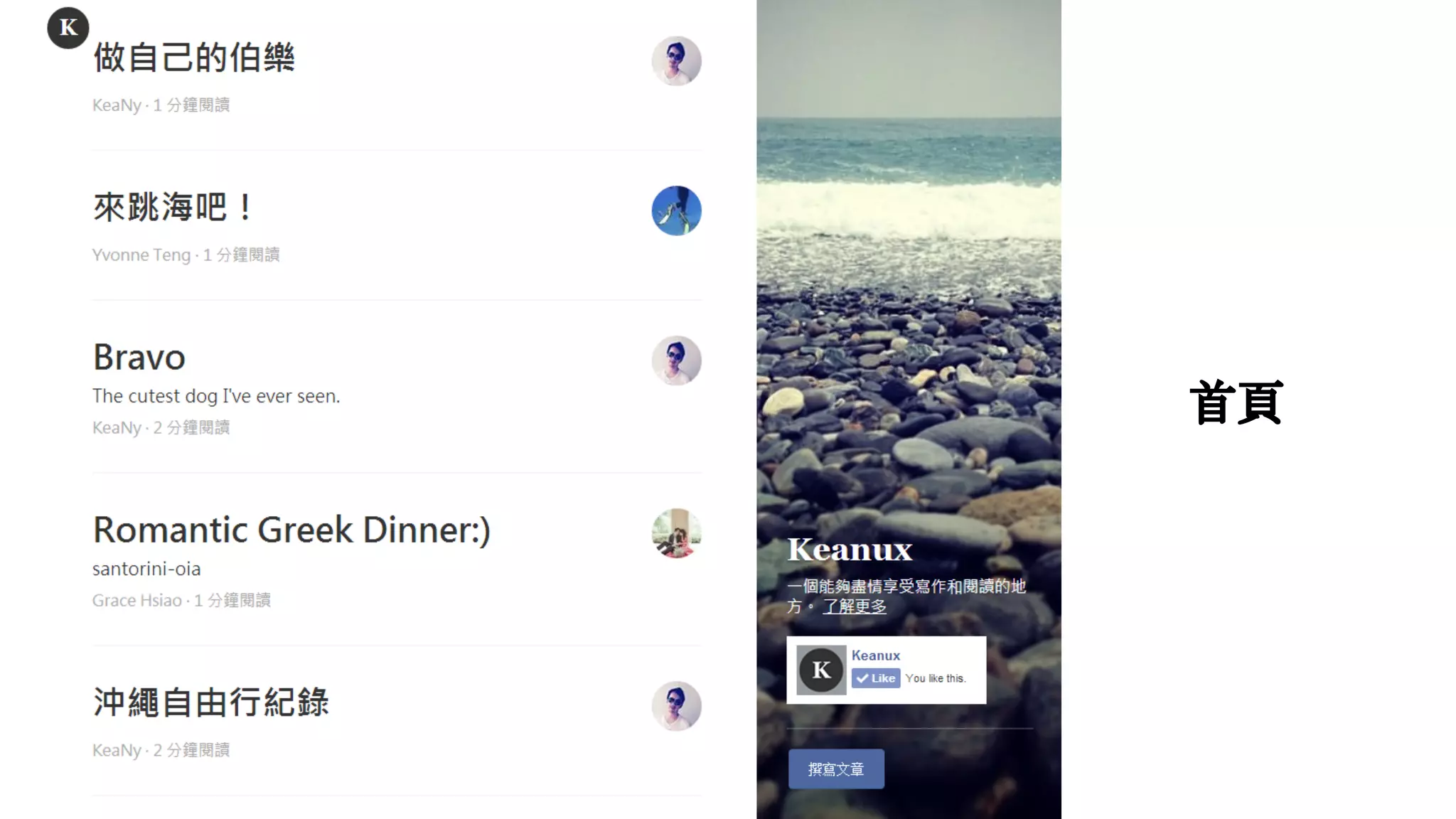Click avatar beside 沖繩自由行紀錄 post

(676, 706)
